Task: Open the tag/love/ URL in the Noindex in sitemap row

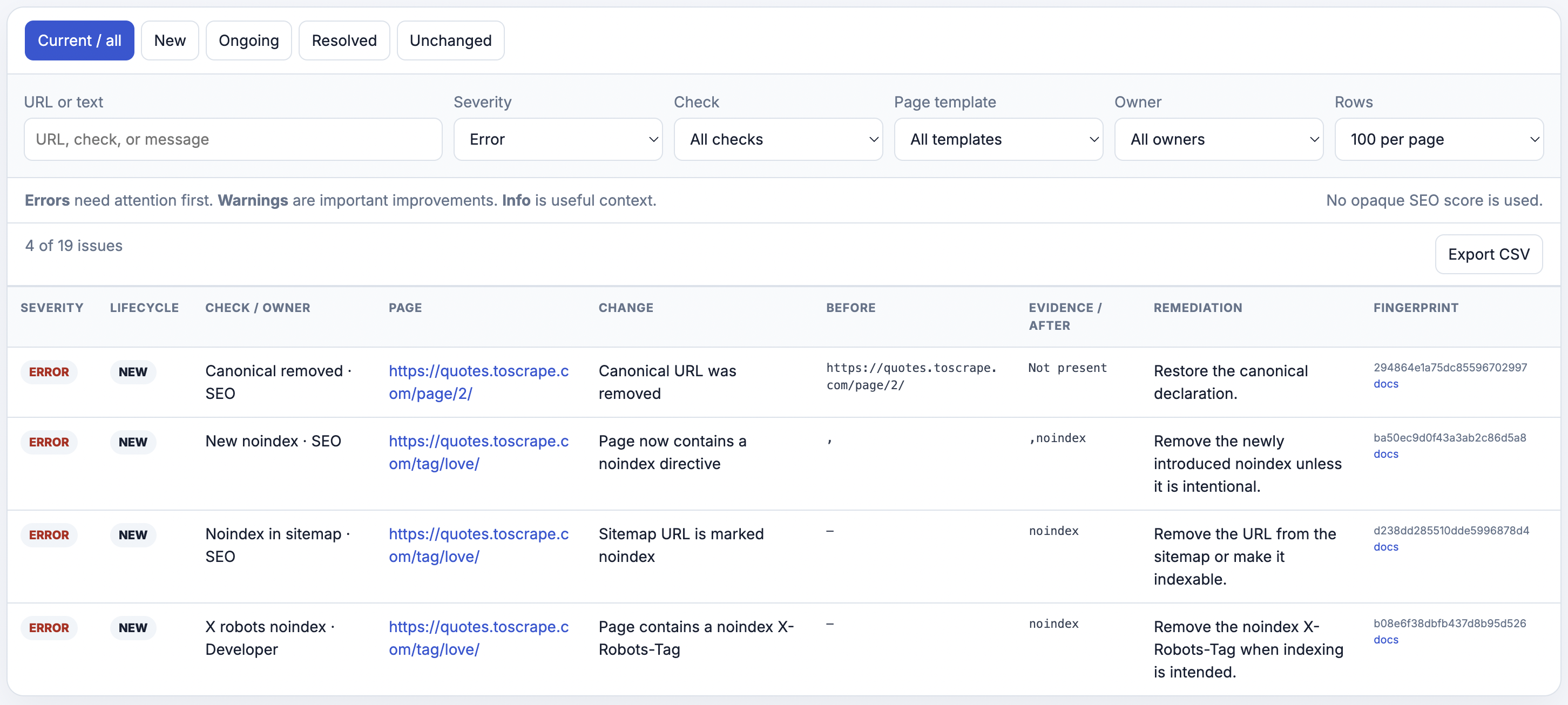Action: (478, 545)
